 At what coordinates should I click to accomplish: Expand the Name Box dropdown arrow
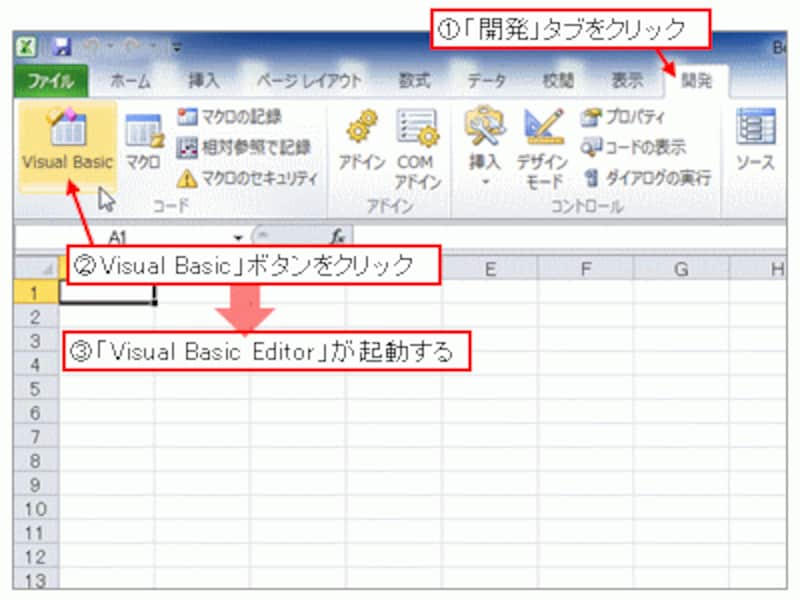tap(238, 238)
